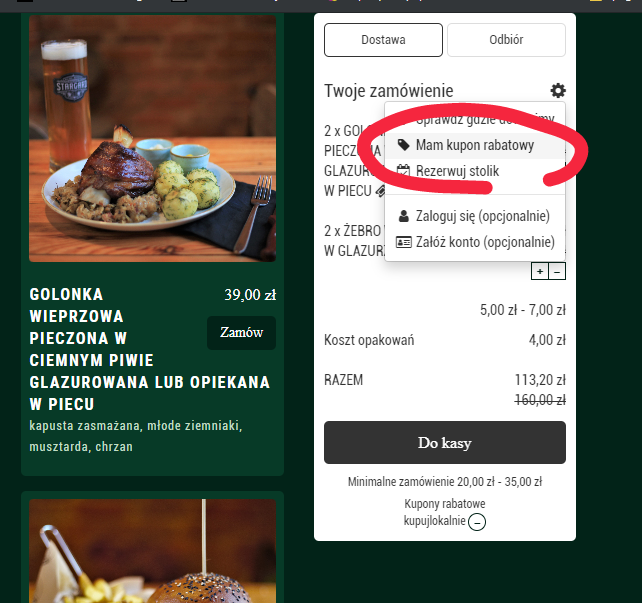Viewport: 642px width, 603px height.
Task: Order golonka with the Zamów button
Action: 241,333
